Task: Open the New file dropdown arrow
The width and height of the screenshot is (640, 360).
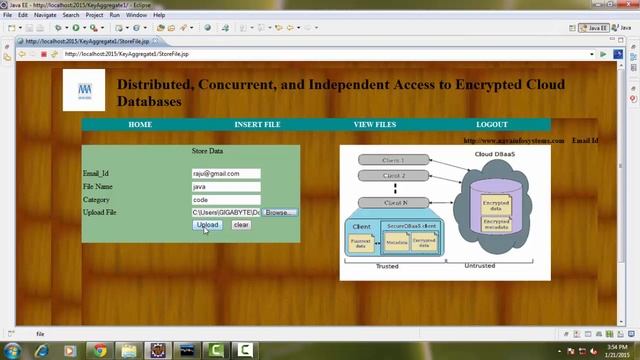Action: 20,28
